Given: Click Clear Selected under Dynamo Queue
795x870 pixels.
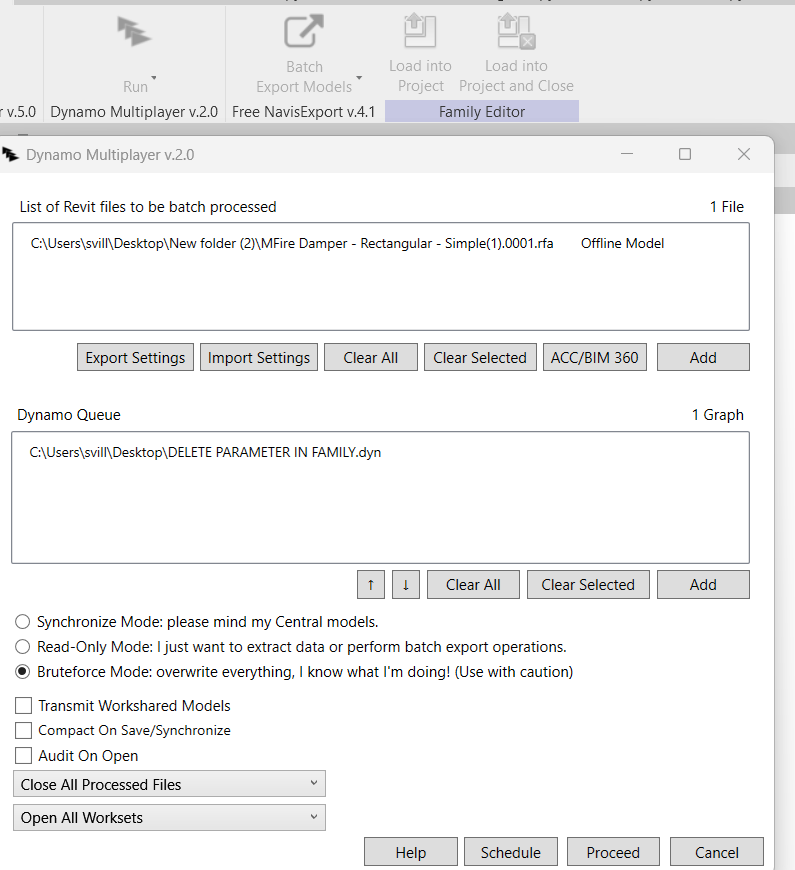Looking at the screenshot, I should [588, 585].
